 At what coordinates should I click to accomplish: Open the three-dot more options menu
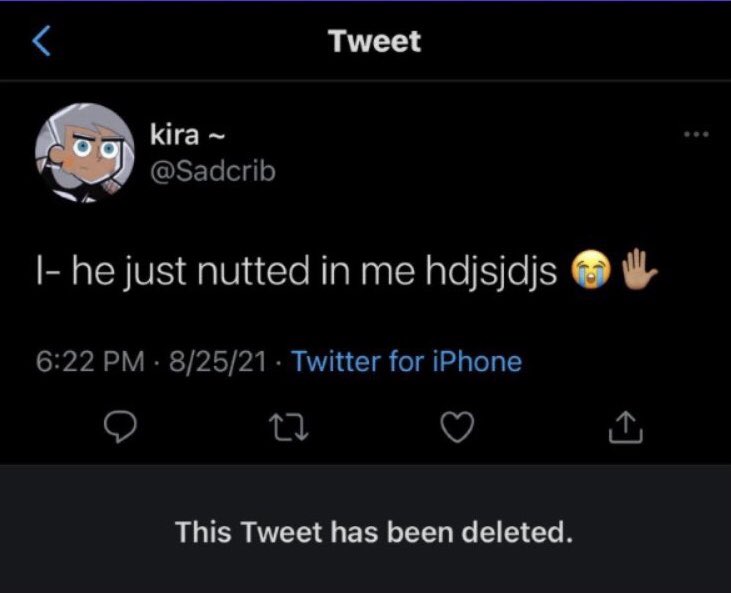tap(697, 134)
